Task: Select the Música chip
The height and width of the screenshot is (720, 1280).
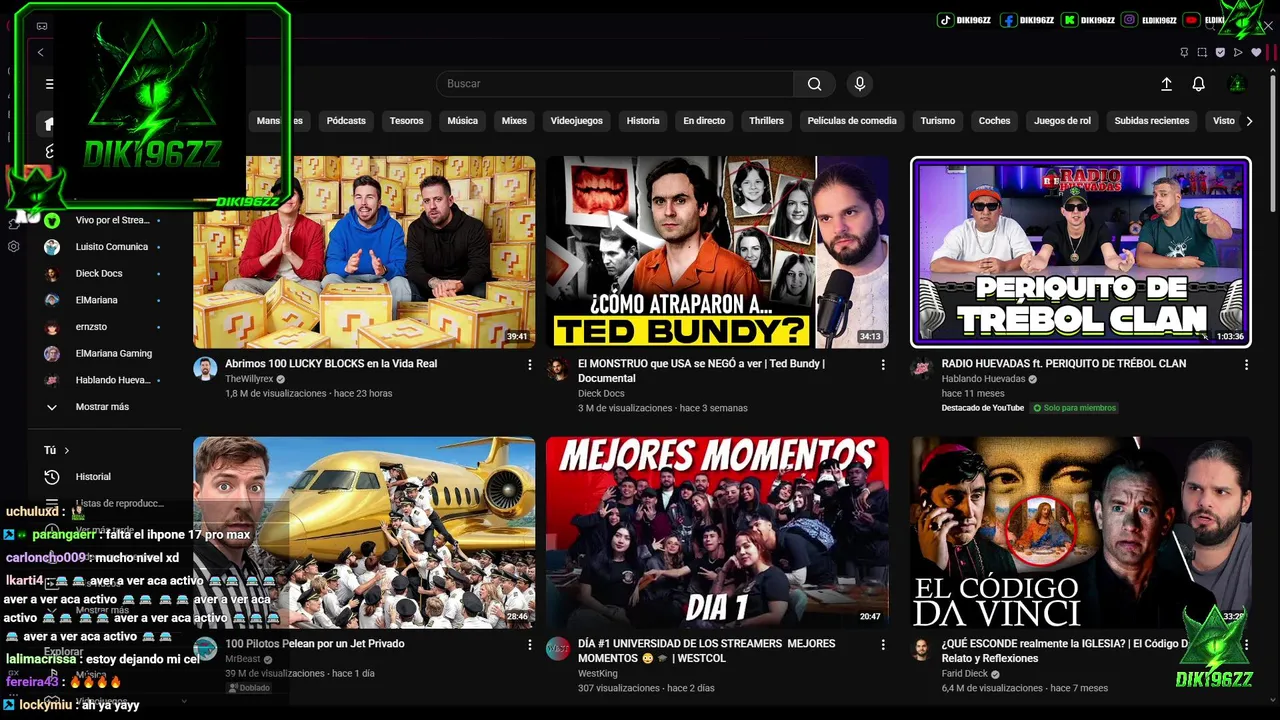Action: [x=462, y=121]
